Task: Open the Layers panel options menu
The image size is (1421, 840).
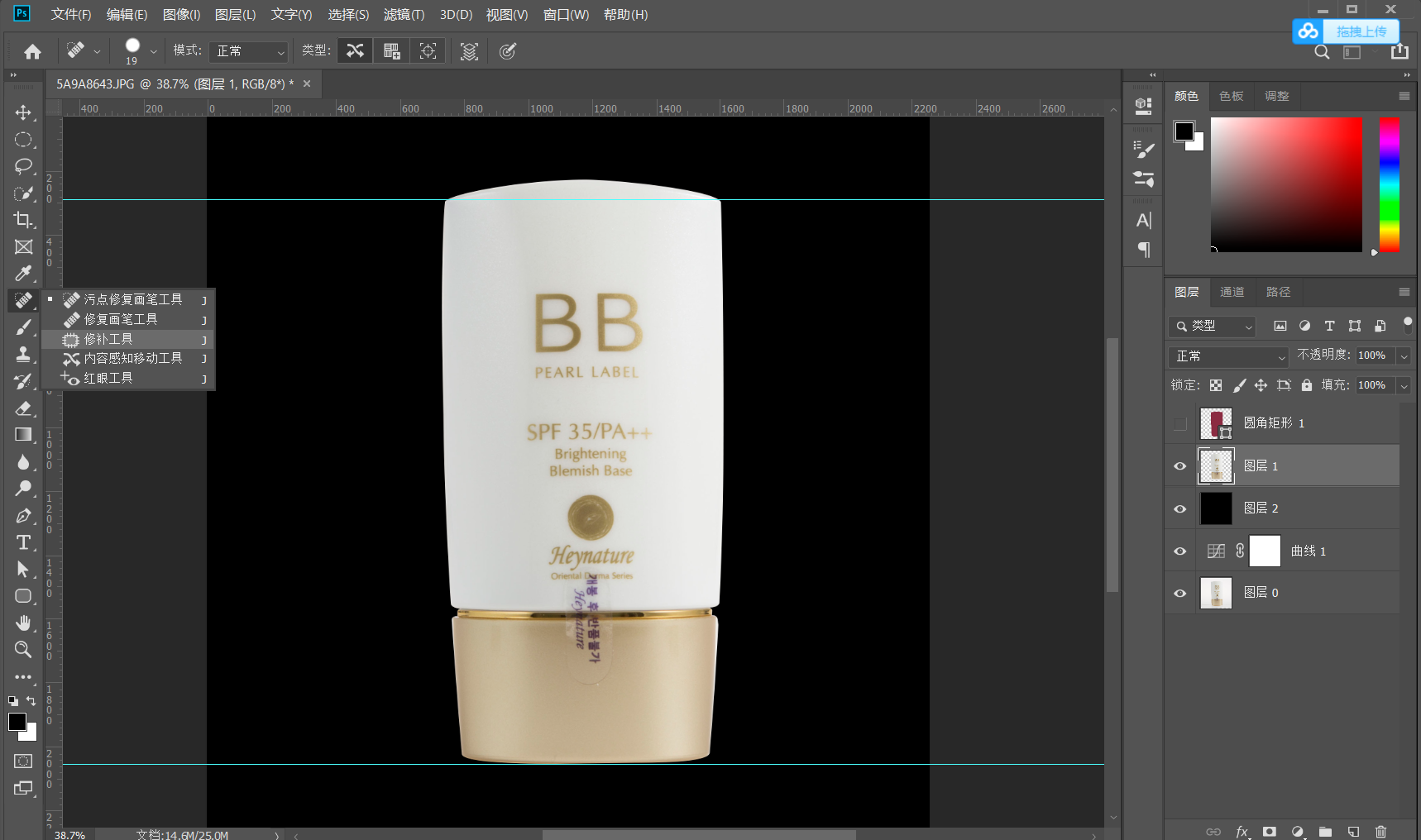Action: [1404, 292]
